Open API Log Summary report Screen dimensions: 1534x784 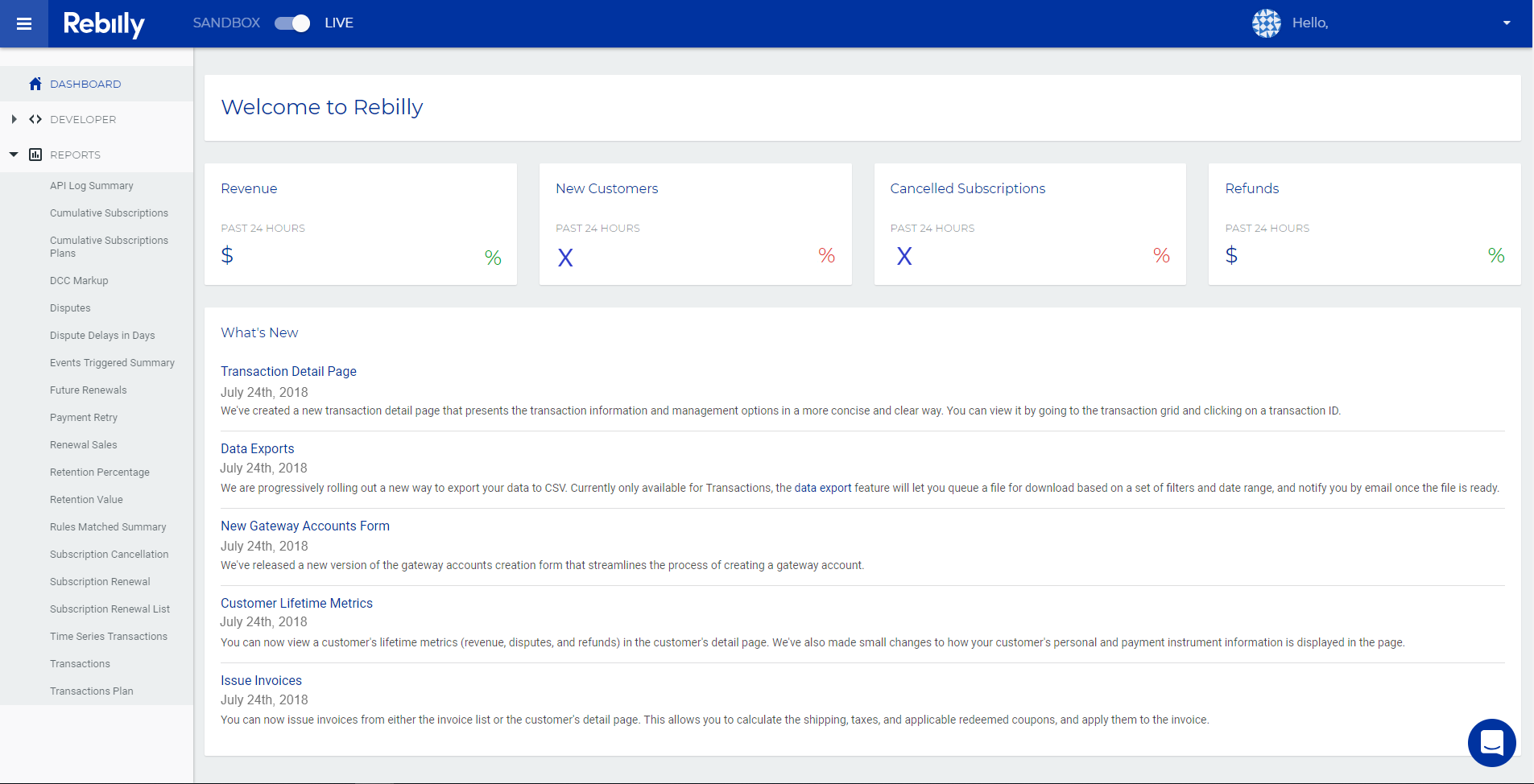click(x=92, y=186)
